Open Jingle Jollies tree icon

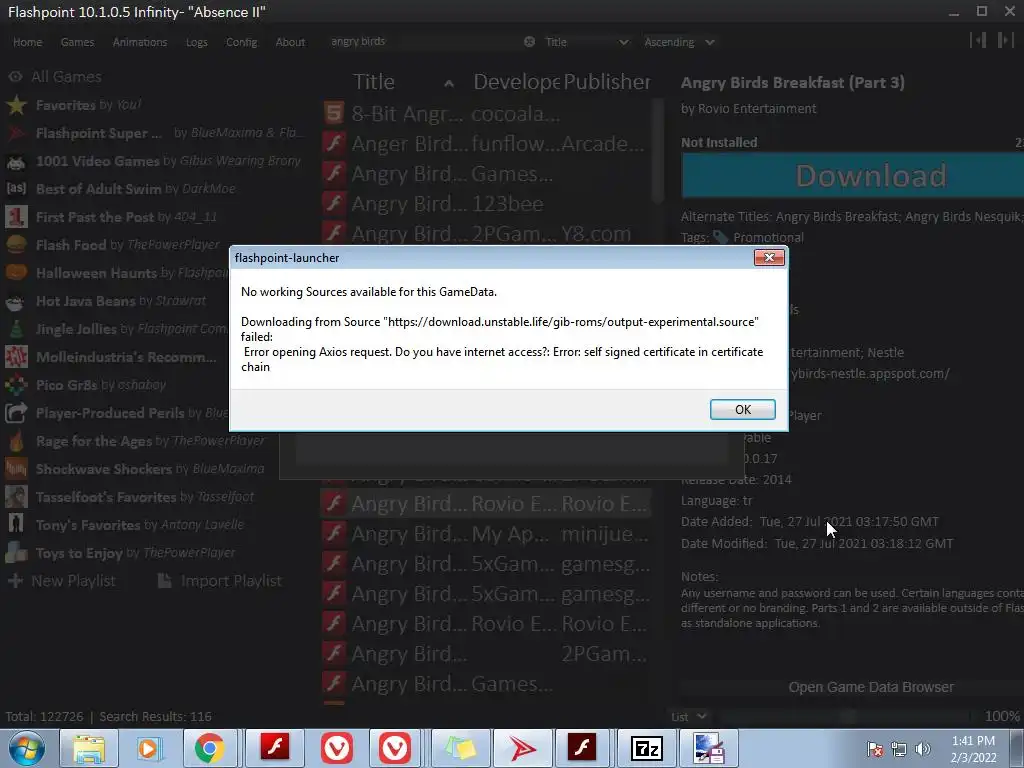click(x=16, y=329)
